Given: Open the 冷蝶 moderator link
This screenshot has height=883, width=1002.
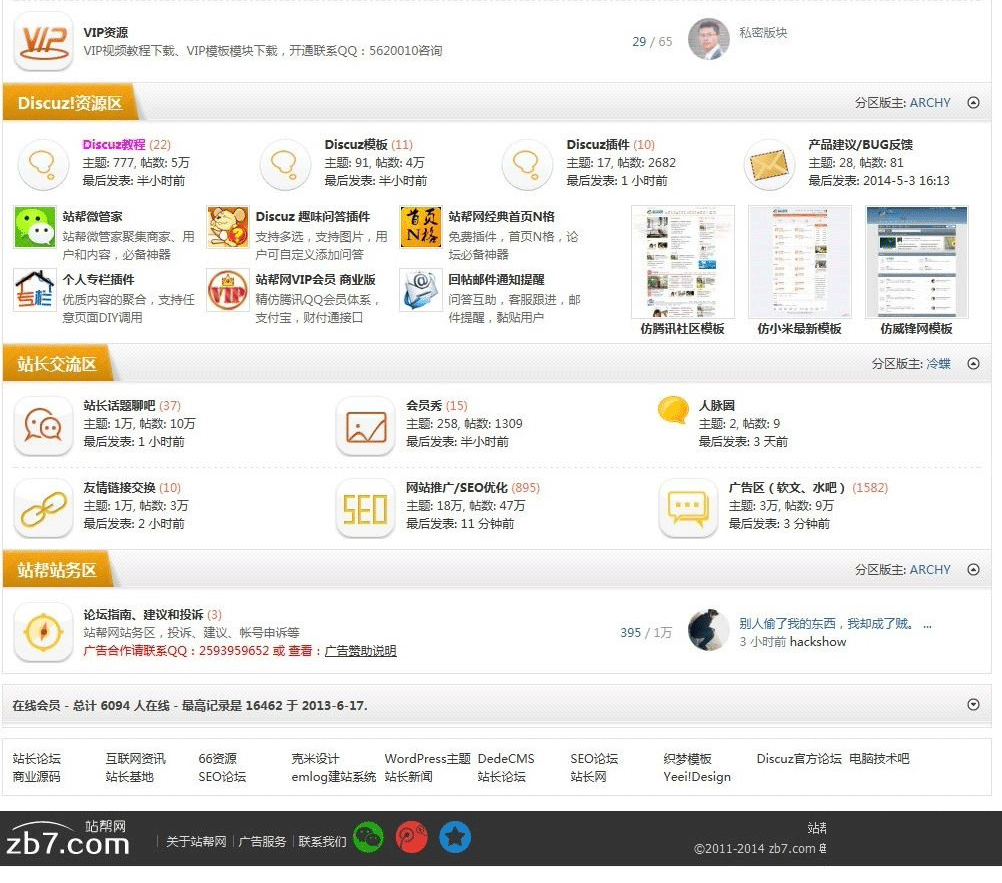Looking at the screenshot, I should tap(938, 364).
